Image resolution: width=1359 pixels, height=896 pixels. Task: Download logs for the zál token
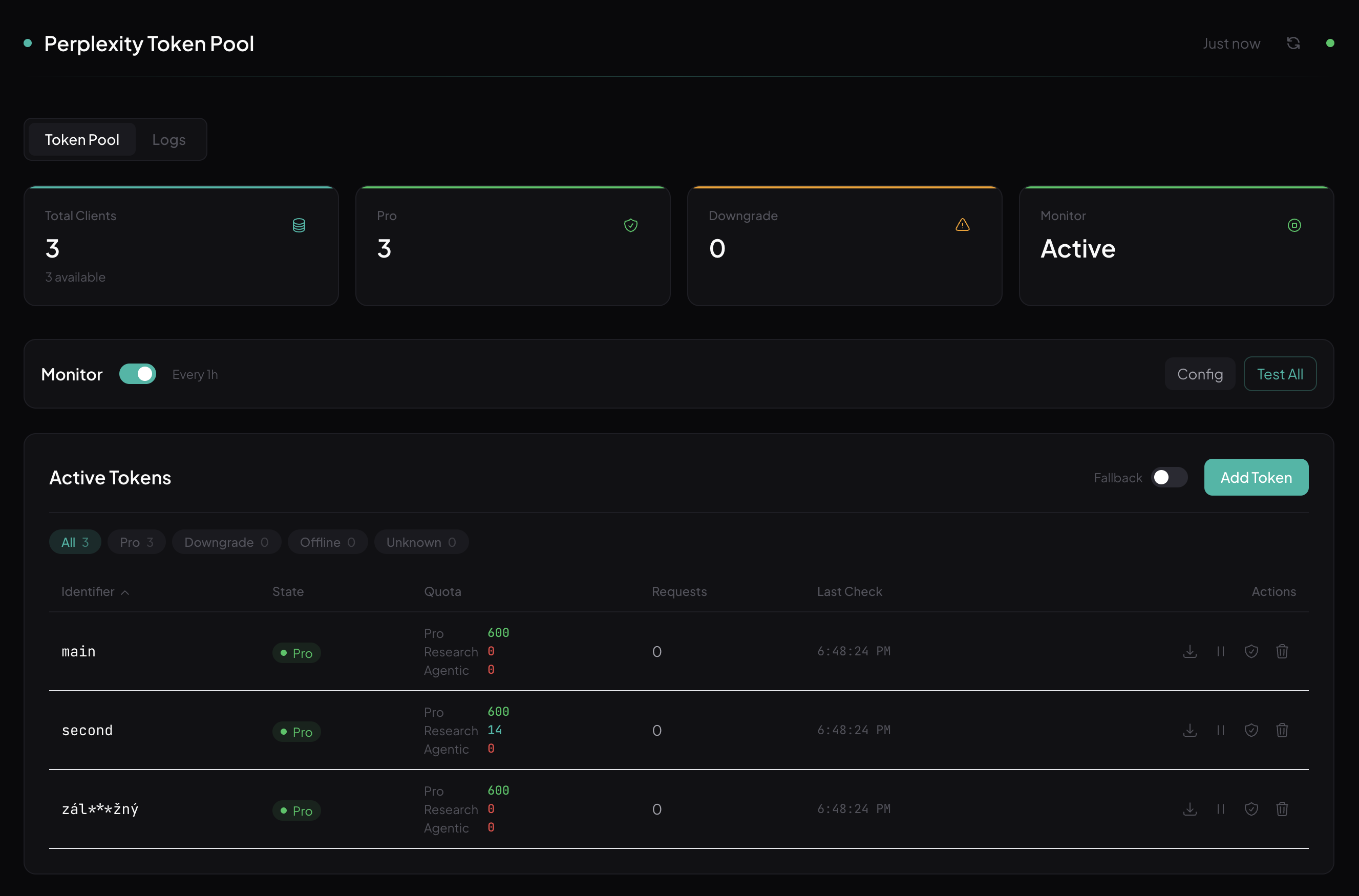pos(1190,809)
